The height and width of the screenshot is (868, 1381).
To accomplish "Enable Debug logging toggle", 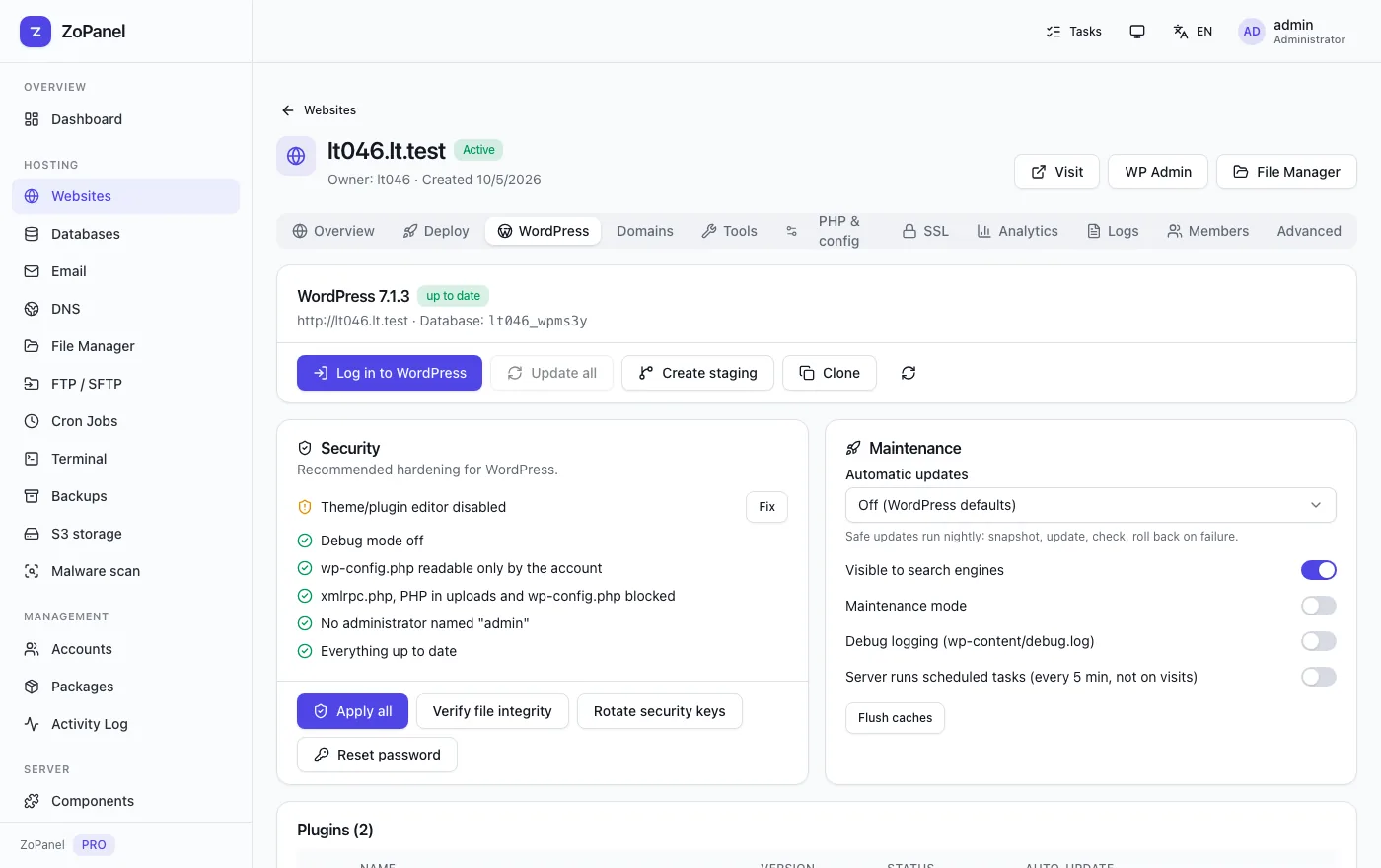I will (1318, 641).
